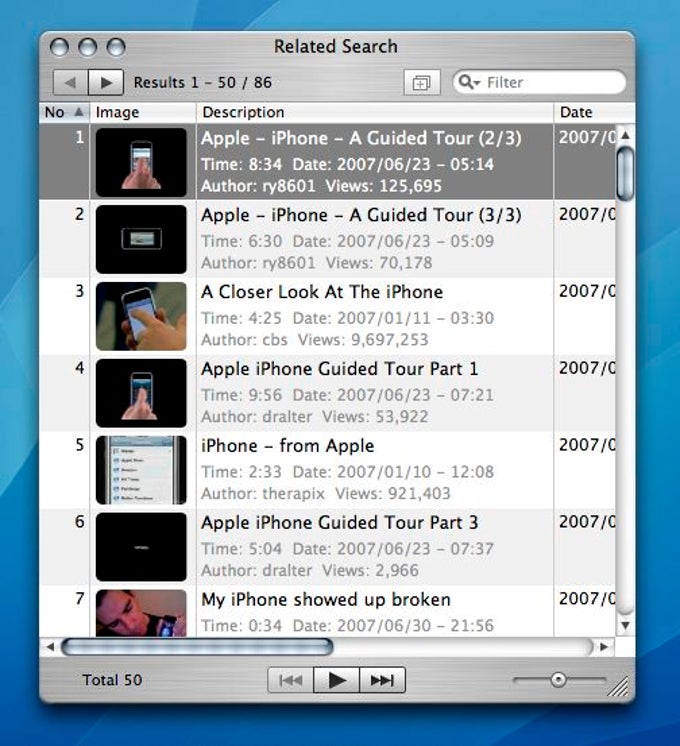
Task: Select thumbnail of Apple iPhone Guided Tour Part 1
Action: [141, 393]
